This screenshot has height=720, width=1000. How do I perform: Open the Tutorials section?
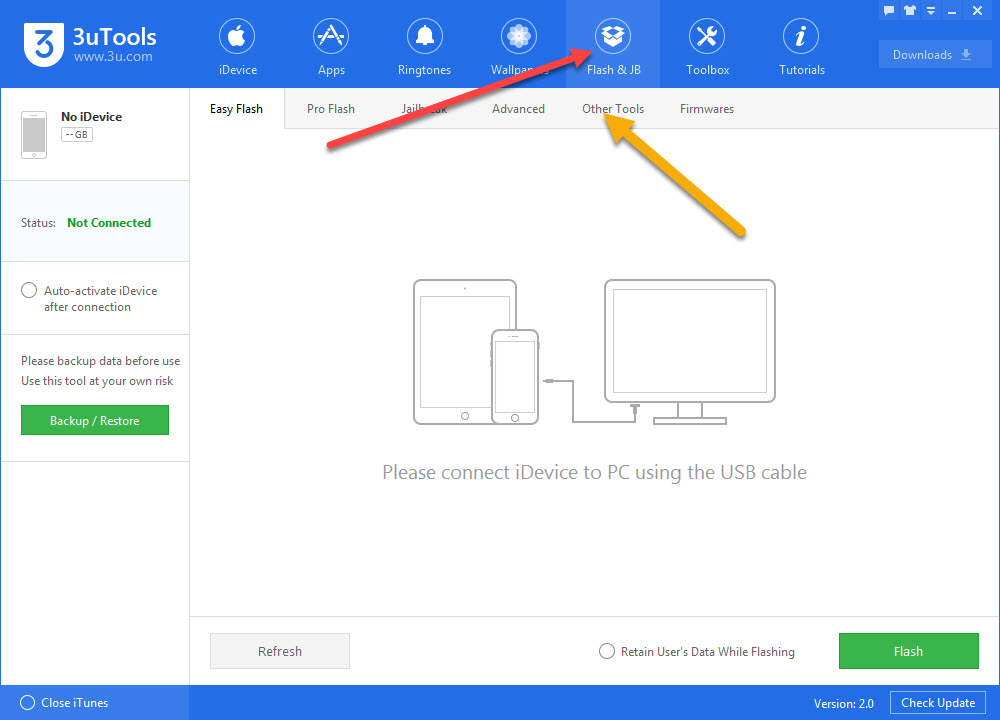(x=801, y=47)
